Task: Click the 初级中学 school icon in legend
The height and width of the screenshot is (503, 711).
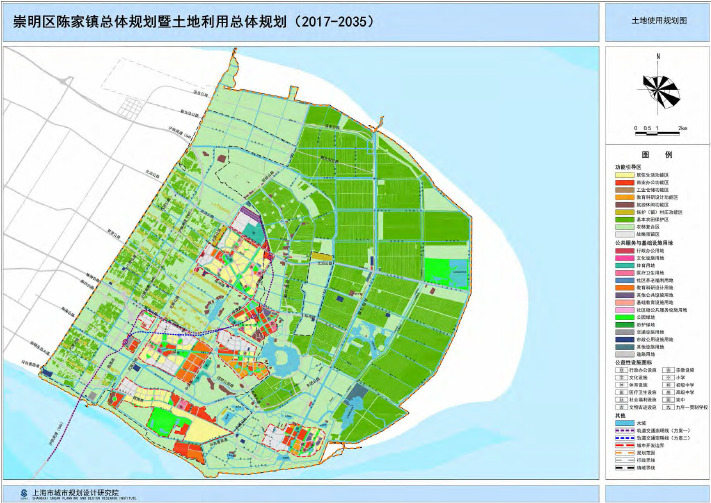Action: click(x=668, y=385)
